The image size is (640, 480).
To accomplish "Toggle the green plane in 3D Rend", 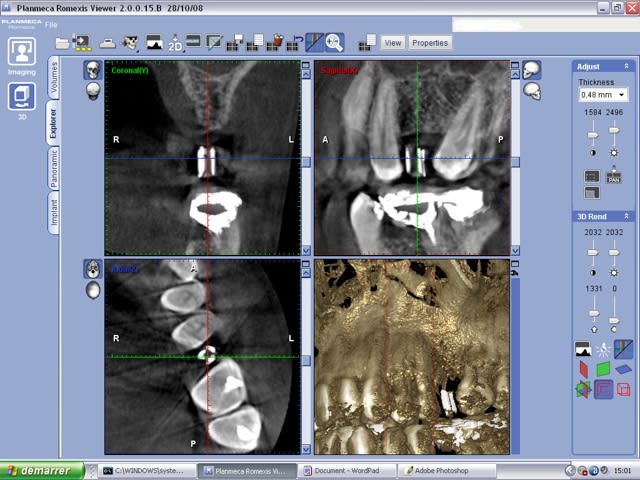I will coord(603,369).
